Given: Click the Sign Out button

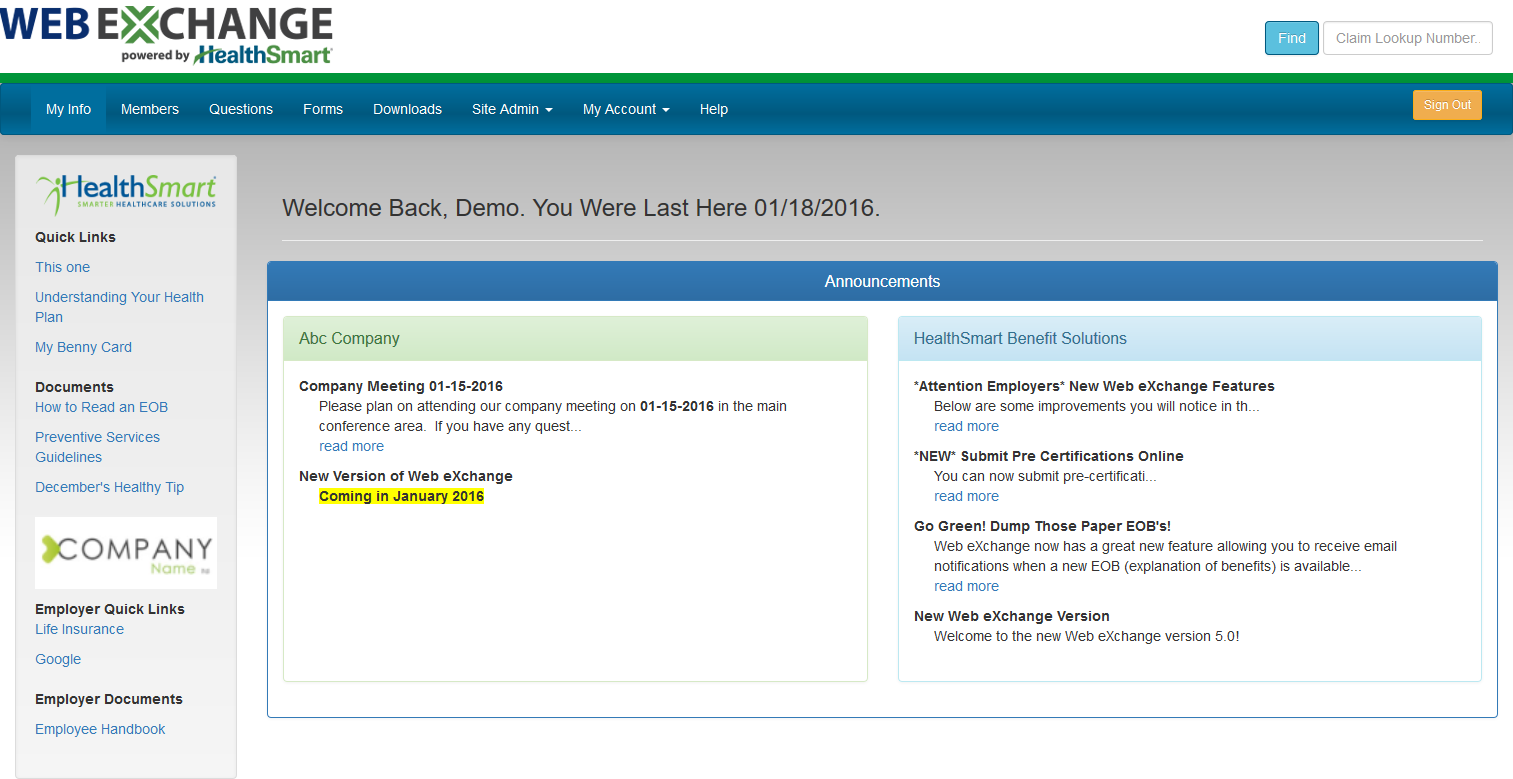Looking at the screenshot, I should (x=1447, y=105).
